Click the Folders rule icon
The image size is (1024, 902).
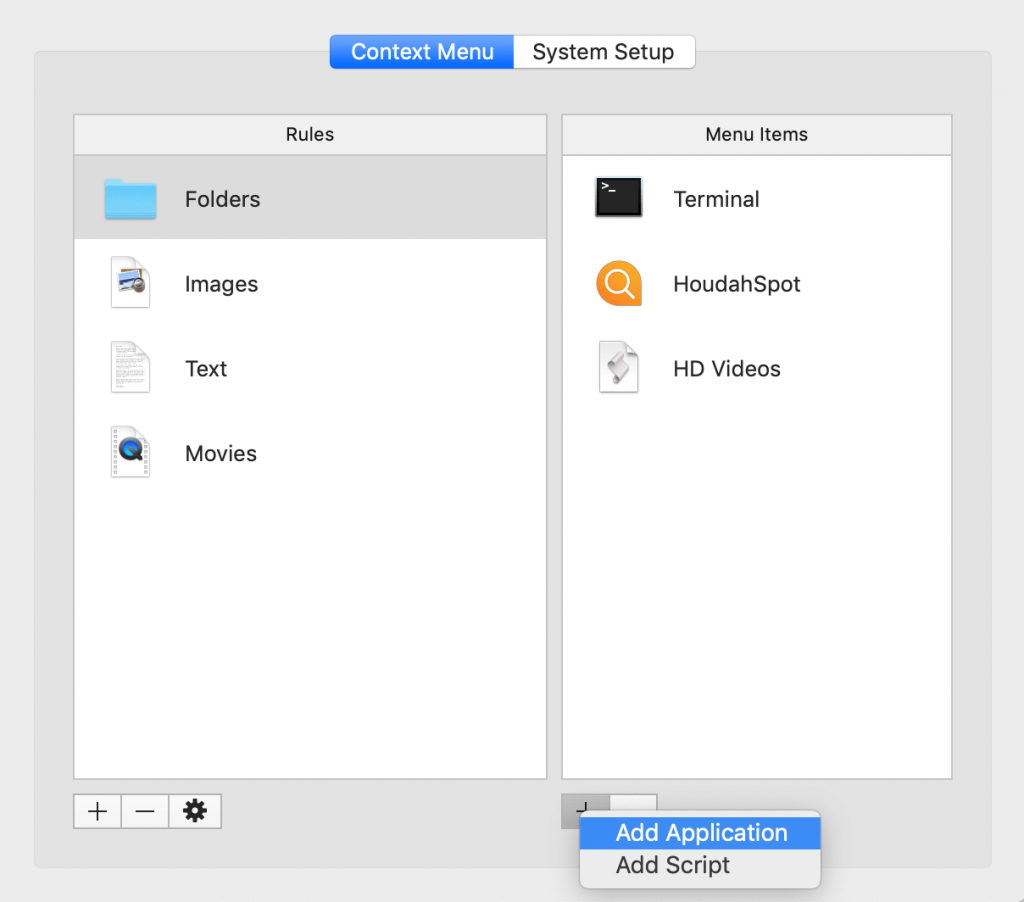click(130, 199)
